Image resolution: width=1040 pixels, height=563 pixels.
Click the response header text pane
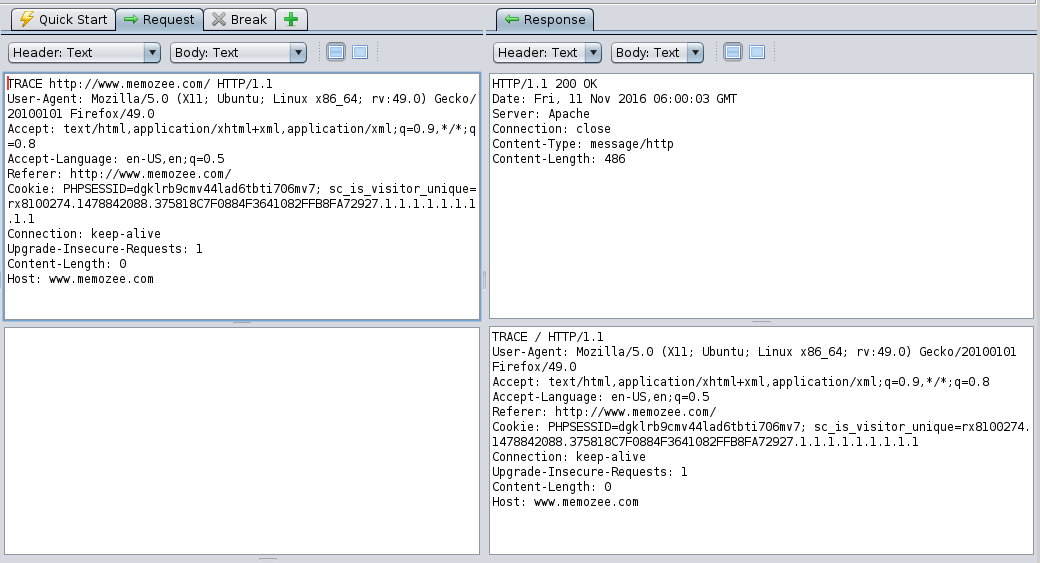(761, 196)
